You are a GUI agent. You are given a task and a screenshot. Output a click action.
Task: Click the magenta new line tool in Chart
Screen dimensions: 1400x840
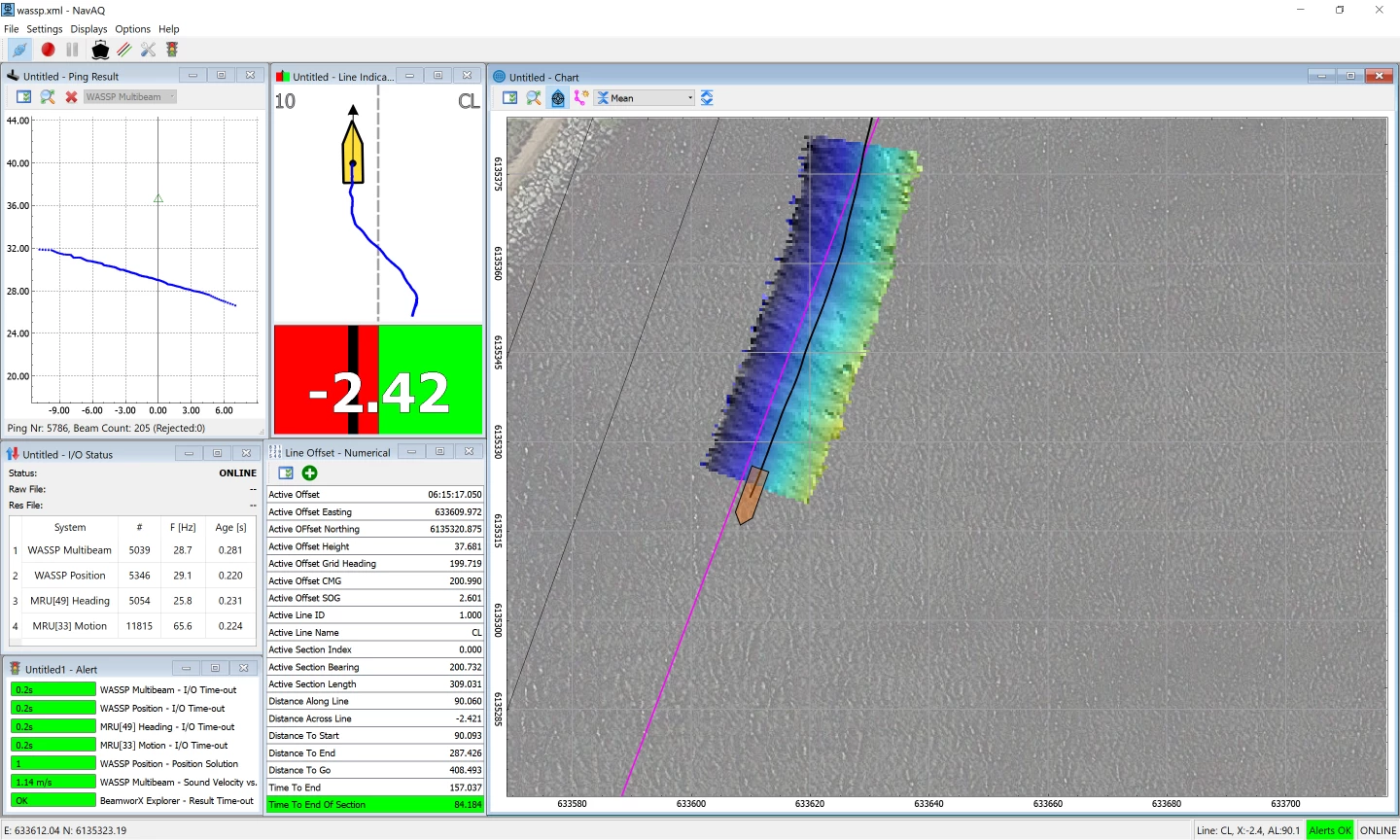581,98
